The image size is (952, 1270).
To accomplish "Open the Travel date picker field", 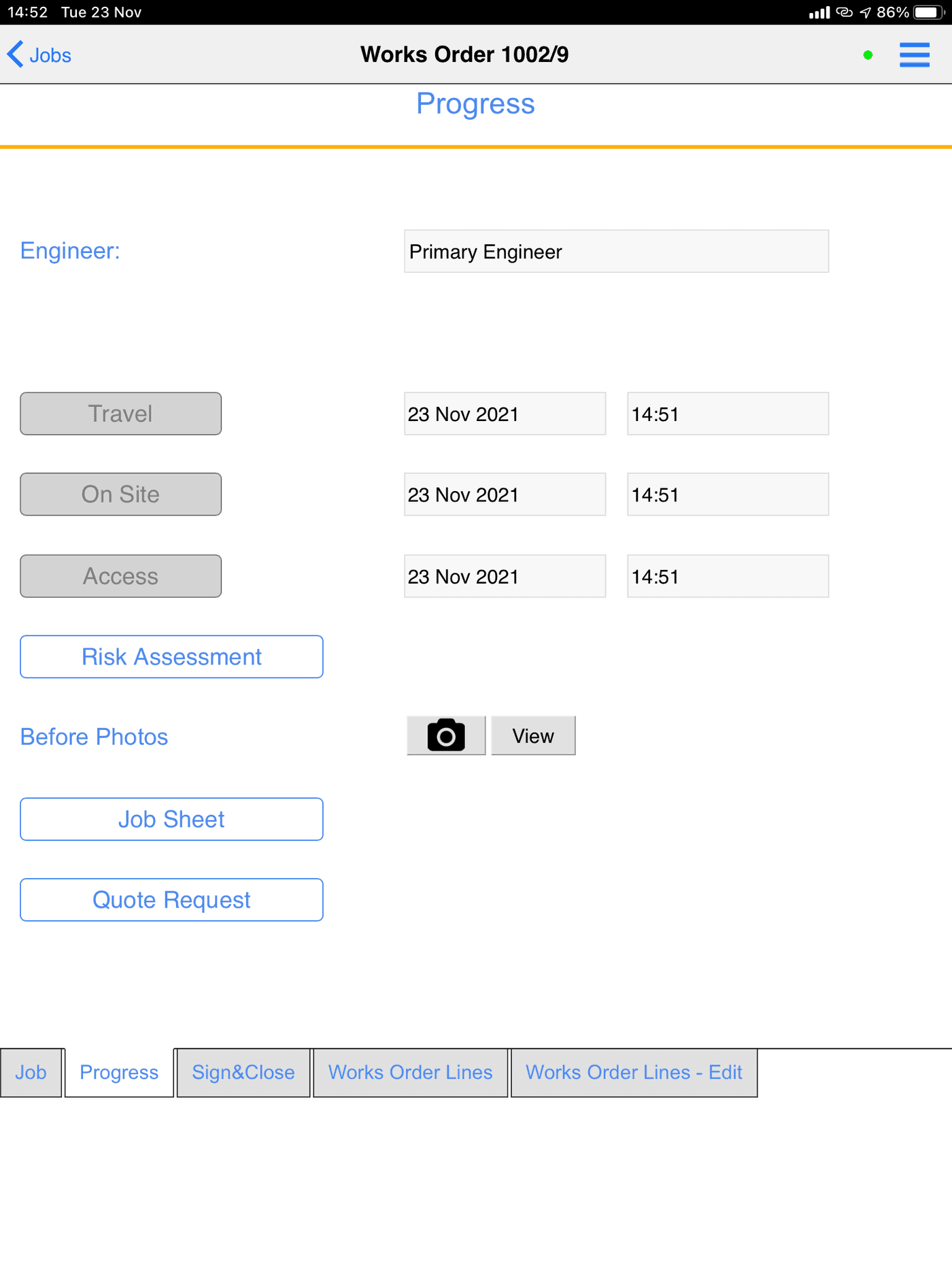I will click(x=505, y=414).
